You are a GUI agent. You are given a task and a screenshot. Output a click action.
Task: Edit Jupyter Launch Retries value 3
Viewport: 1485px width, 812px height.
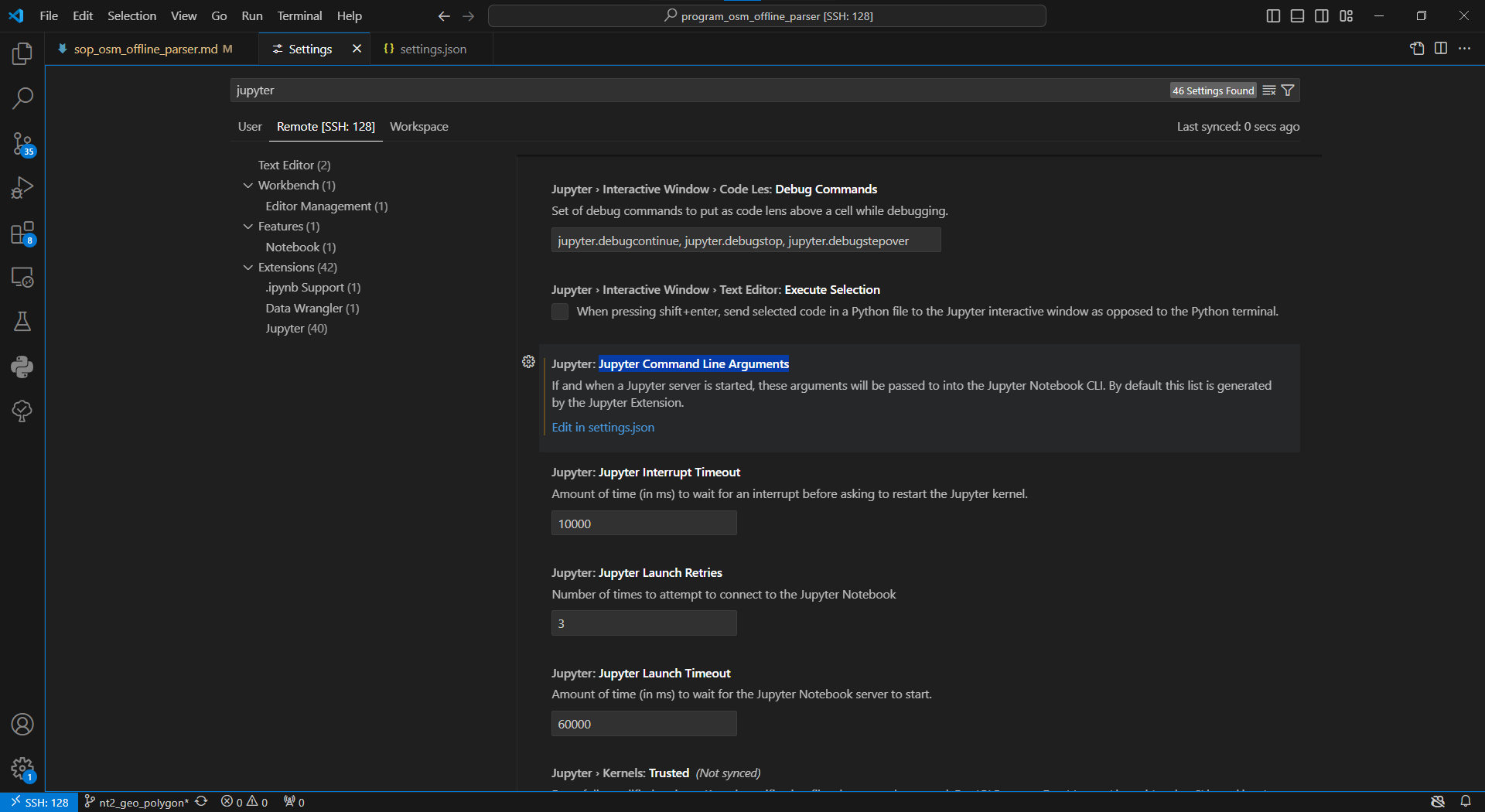coord(643,624)
